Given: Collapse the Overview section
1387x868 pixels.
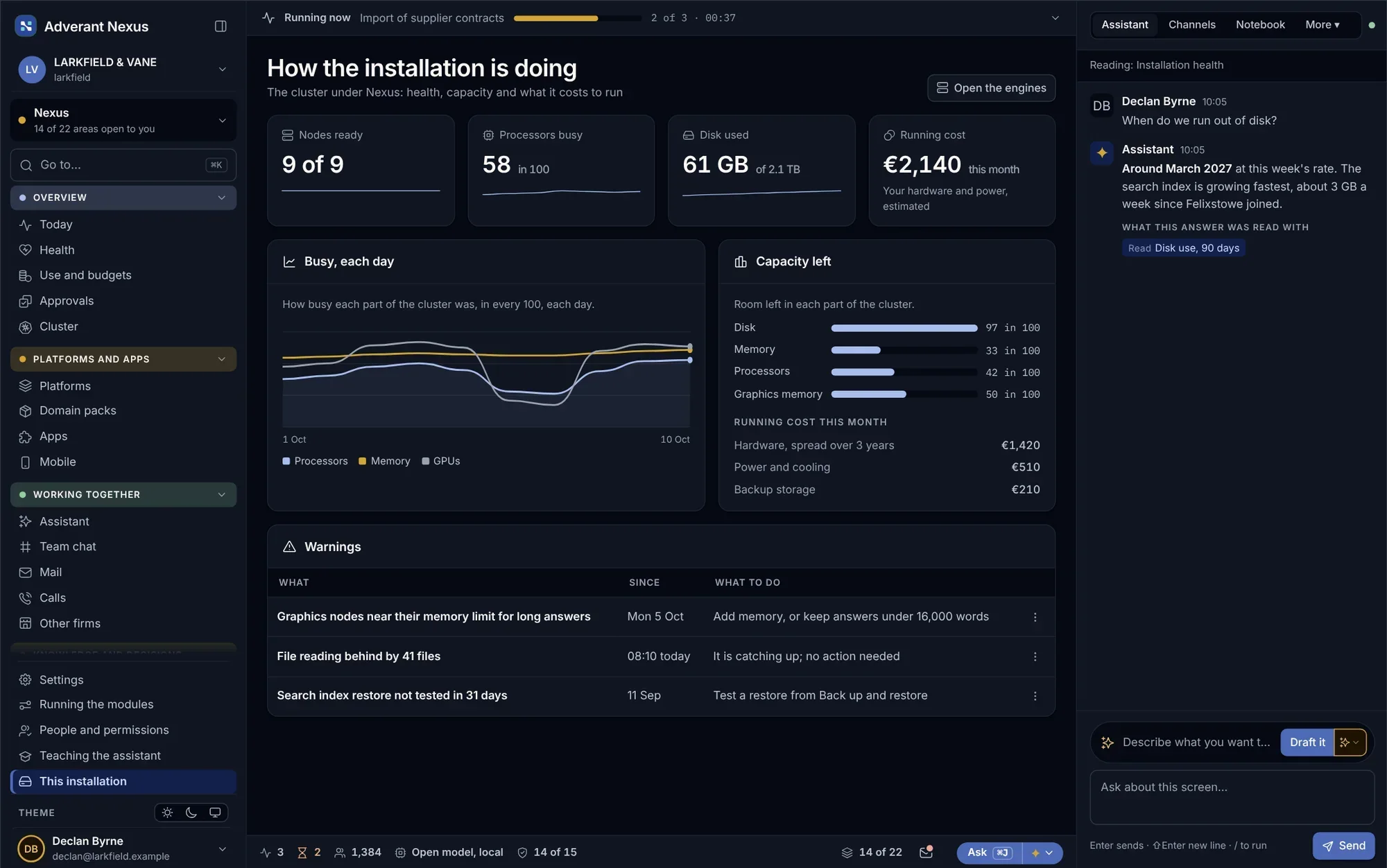Looking at the screenshot, I should pos(123,198).
